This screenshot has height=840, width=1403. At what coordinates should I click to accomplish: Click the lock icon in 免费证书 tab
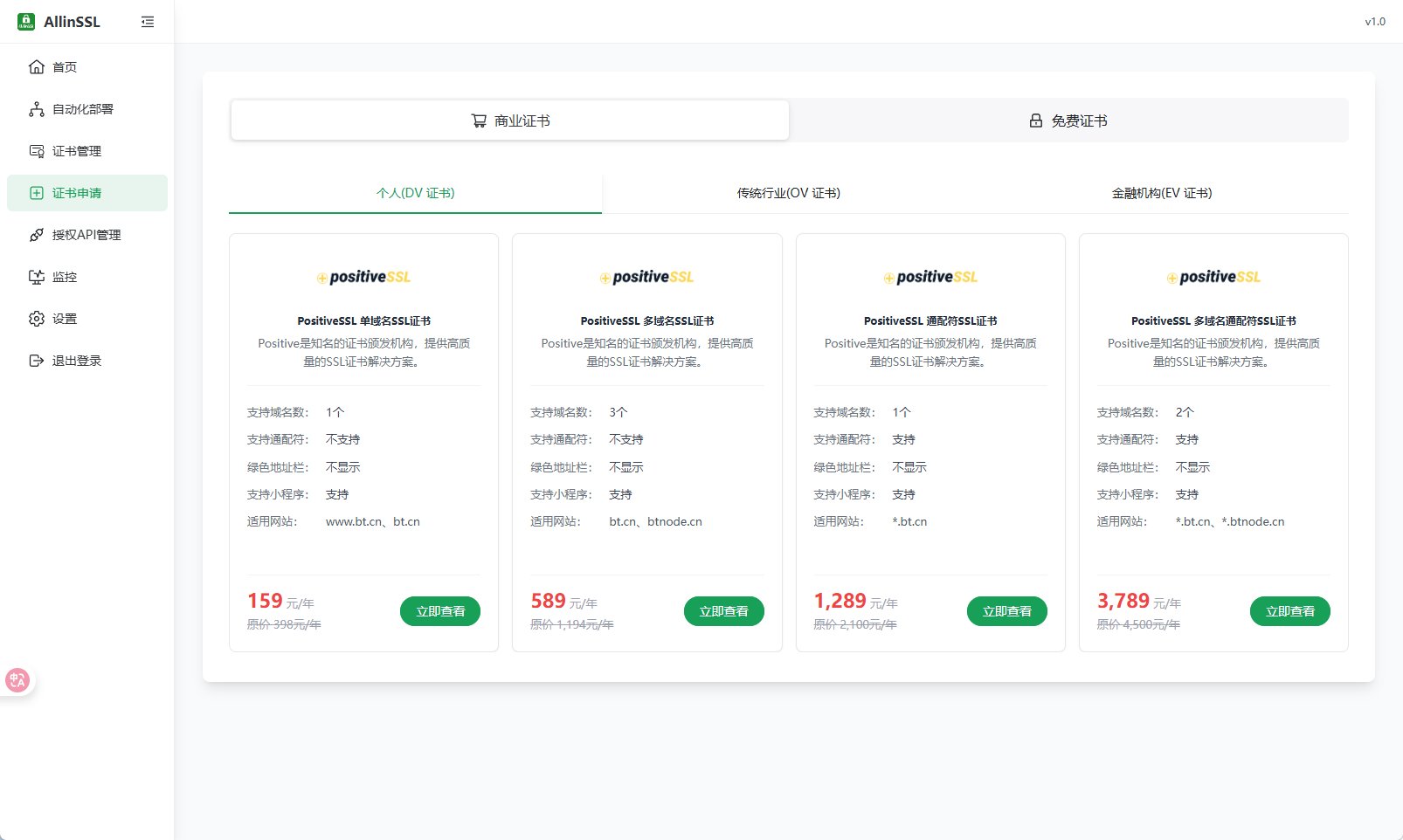pos(1036,120)
